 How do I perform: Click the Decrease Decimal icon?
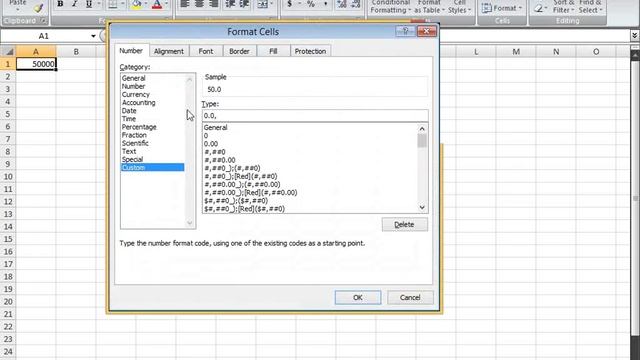356,4
